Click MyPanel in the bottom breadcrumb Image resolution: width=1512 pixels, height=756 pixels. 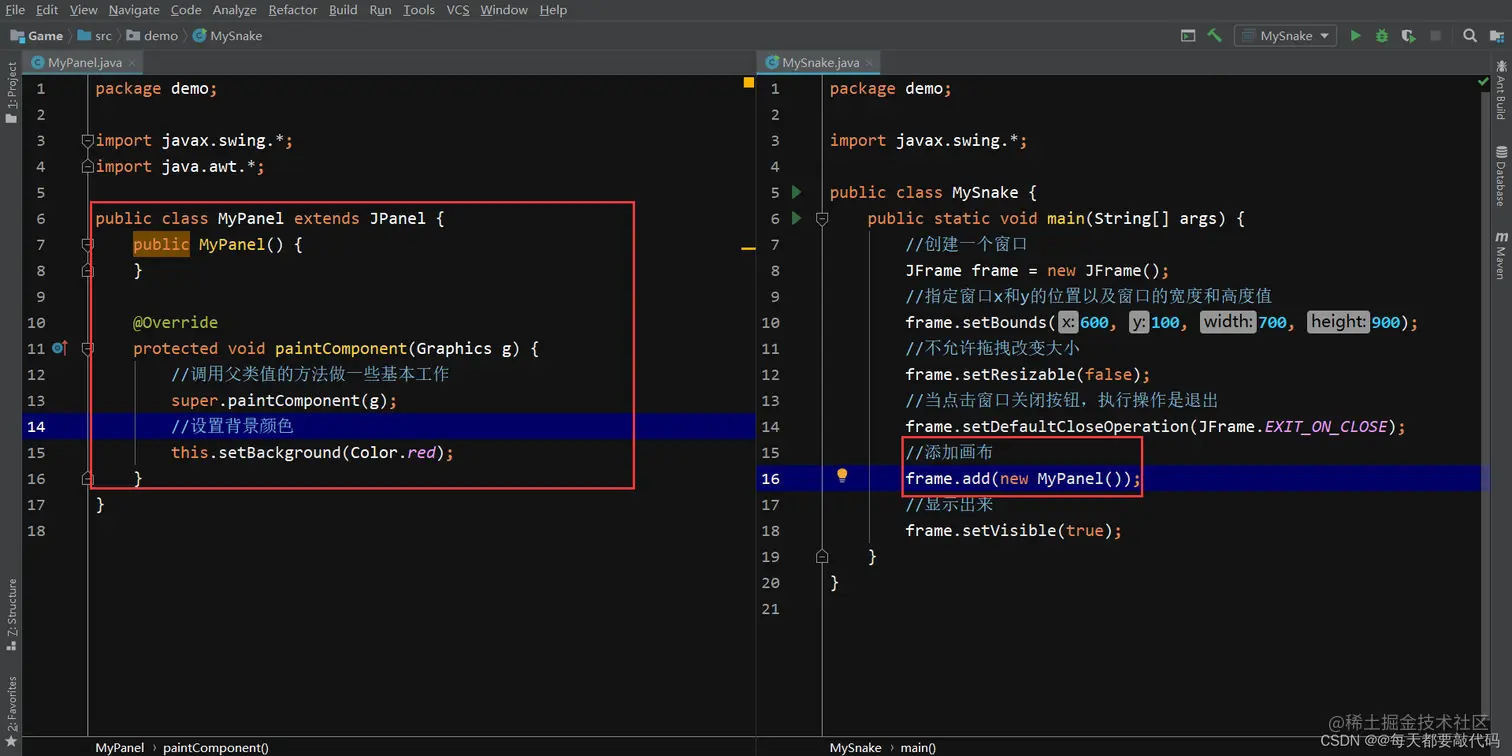(x=120, y=747)
